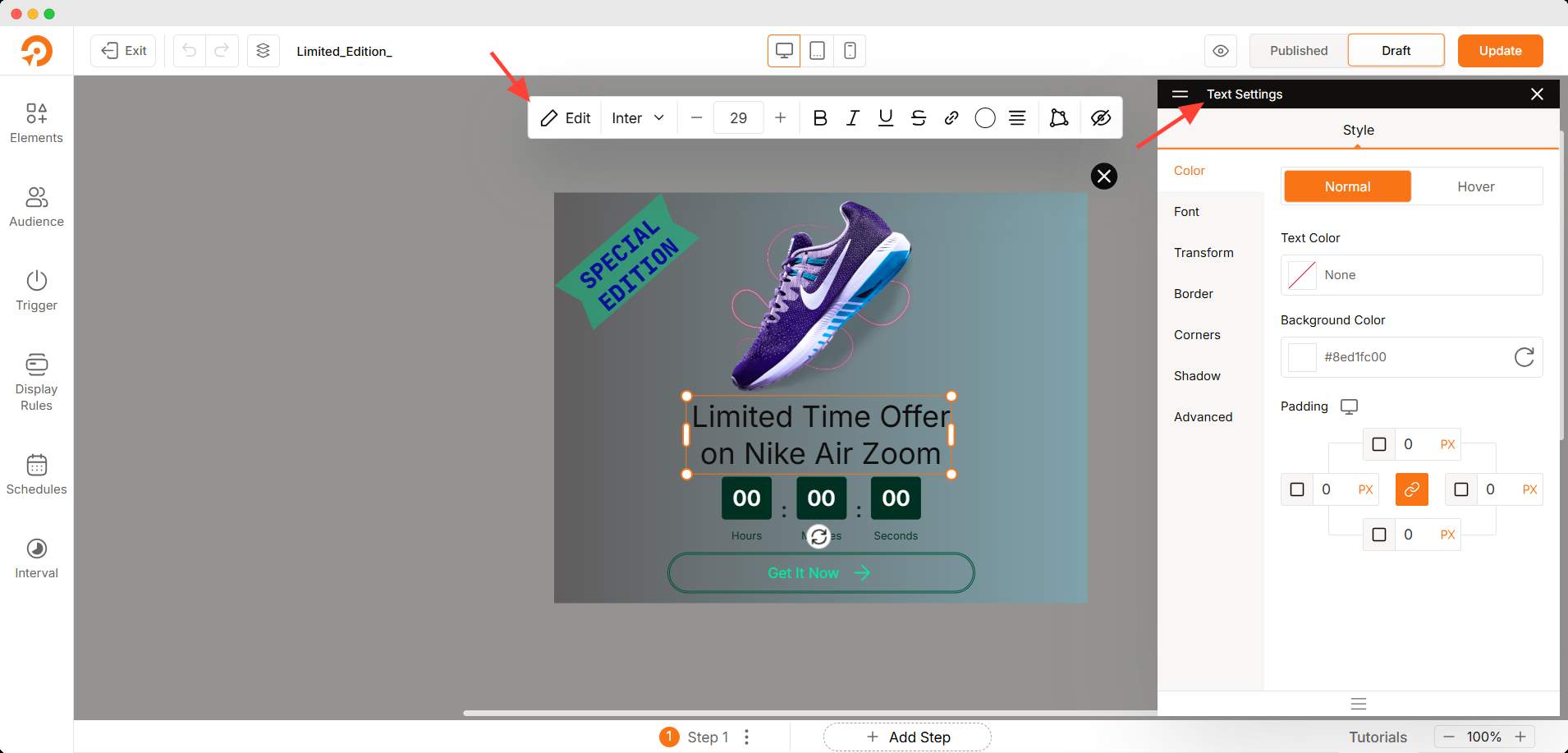This screenshot has width=1568, height=753.
Task: Open the Audience settings
Action: point(36,207)
